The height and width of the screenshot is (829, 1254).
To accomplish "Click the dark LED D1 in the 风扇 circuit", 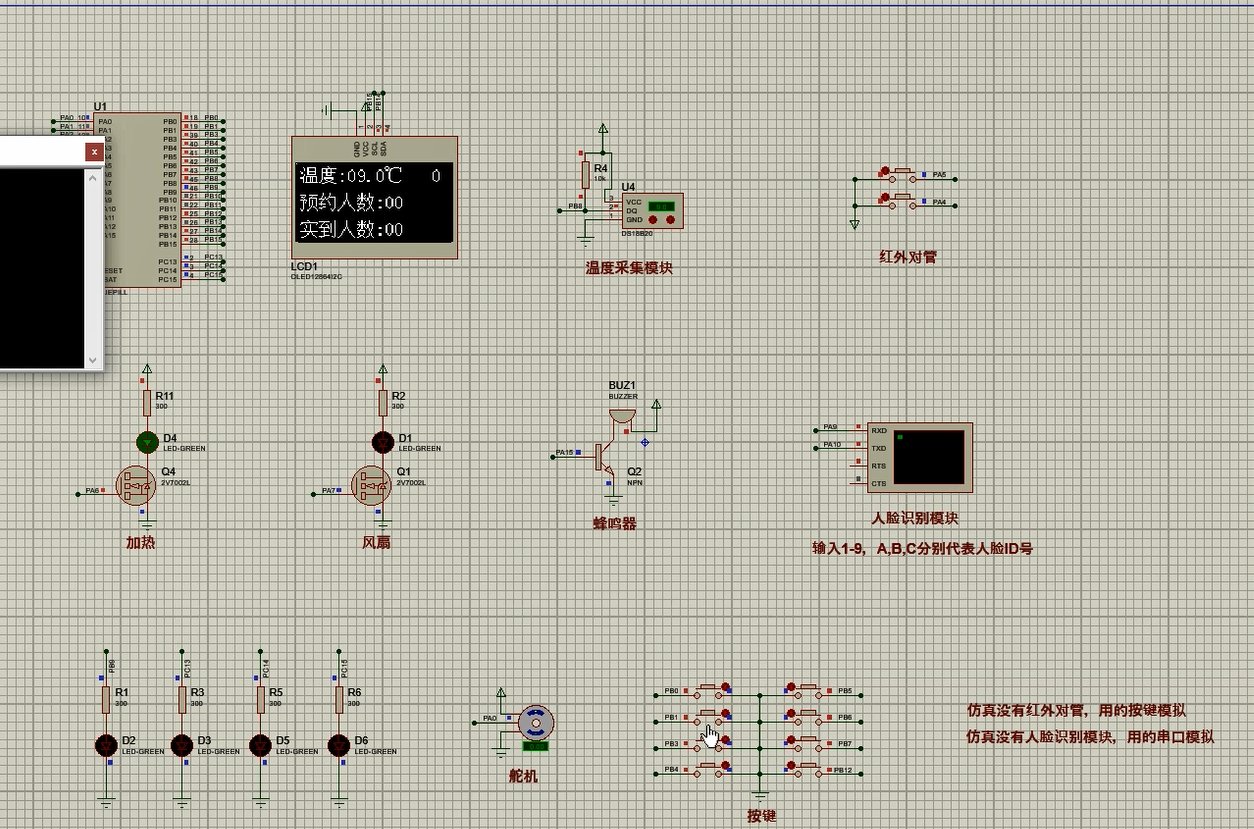I will pyautogui.click(x=383, y=441).
